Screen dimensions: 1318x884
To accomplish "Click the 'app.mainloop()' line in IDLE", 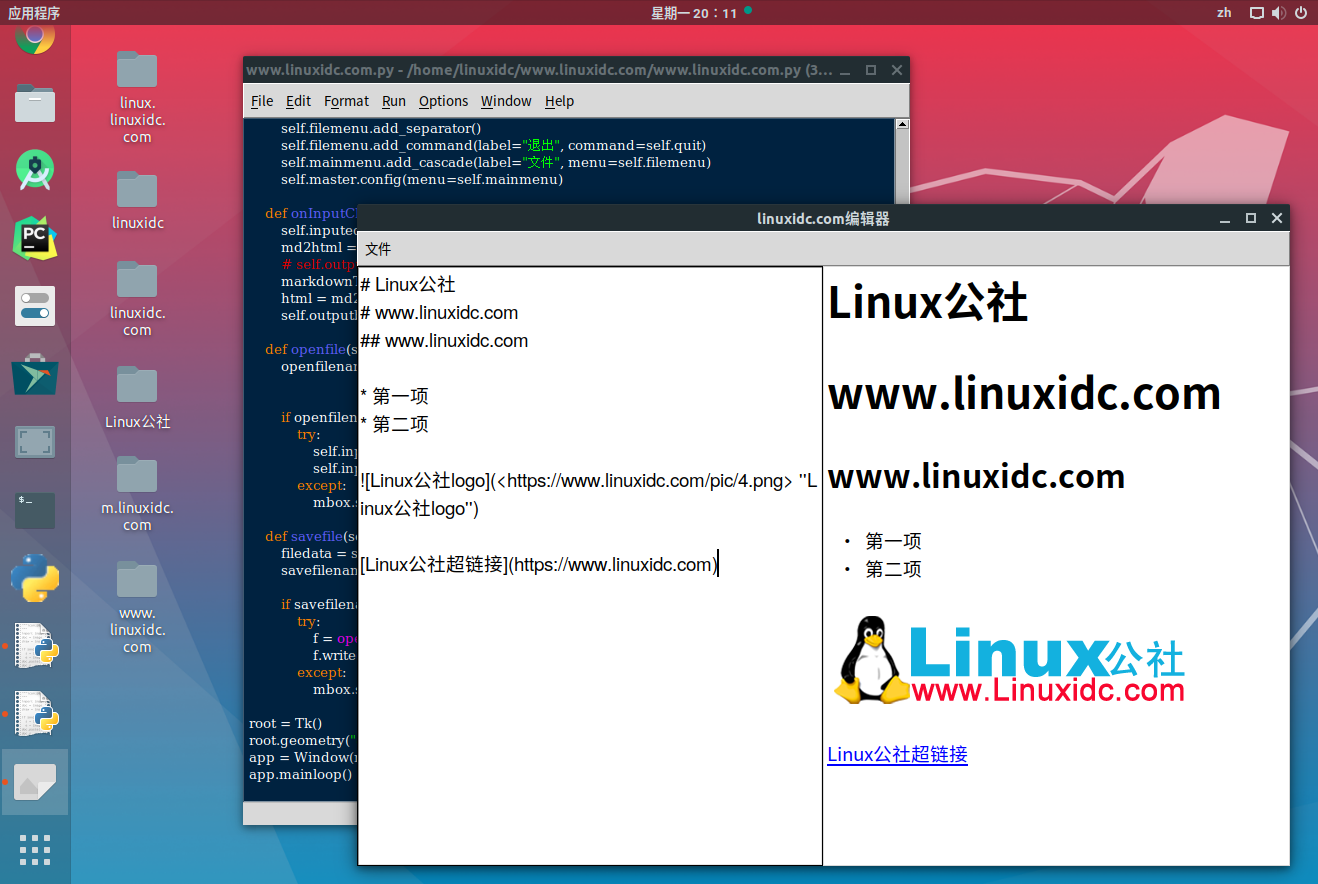I will (301, 774).
